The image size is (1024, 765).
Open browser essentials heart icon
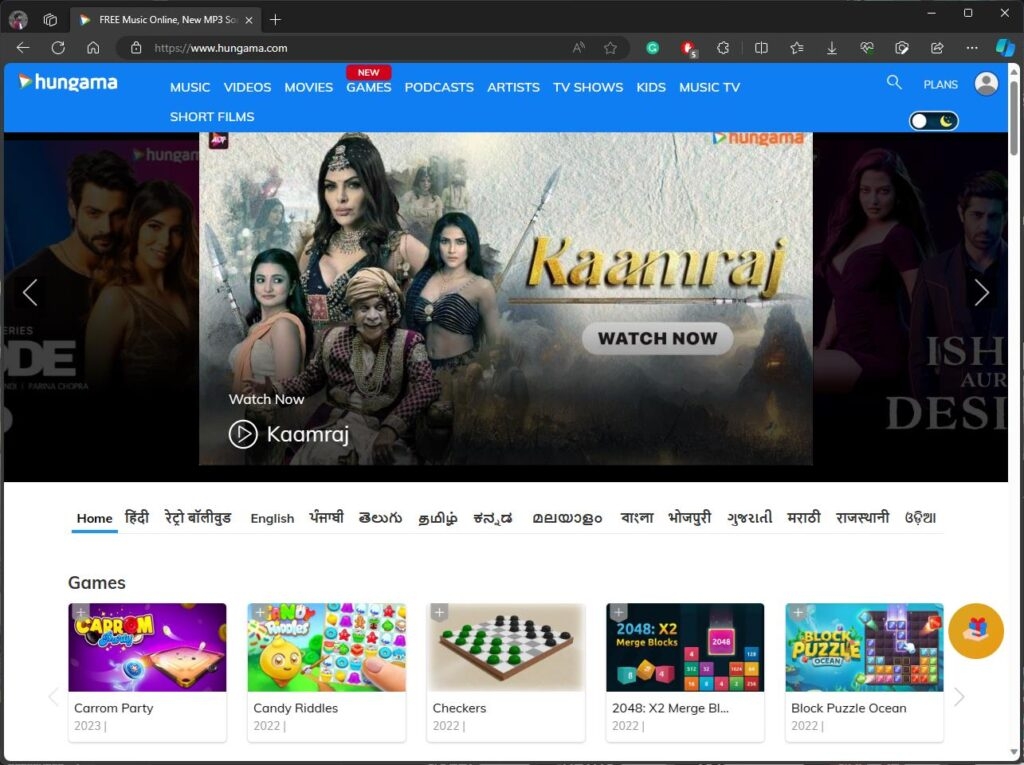pos(867,48)
